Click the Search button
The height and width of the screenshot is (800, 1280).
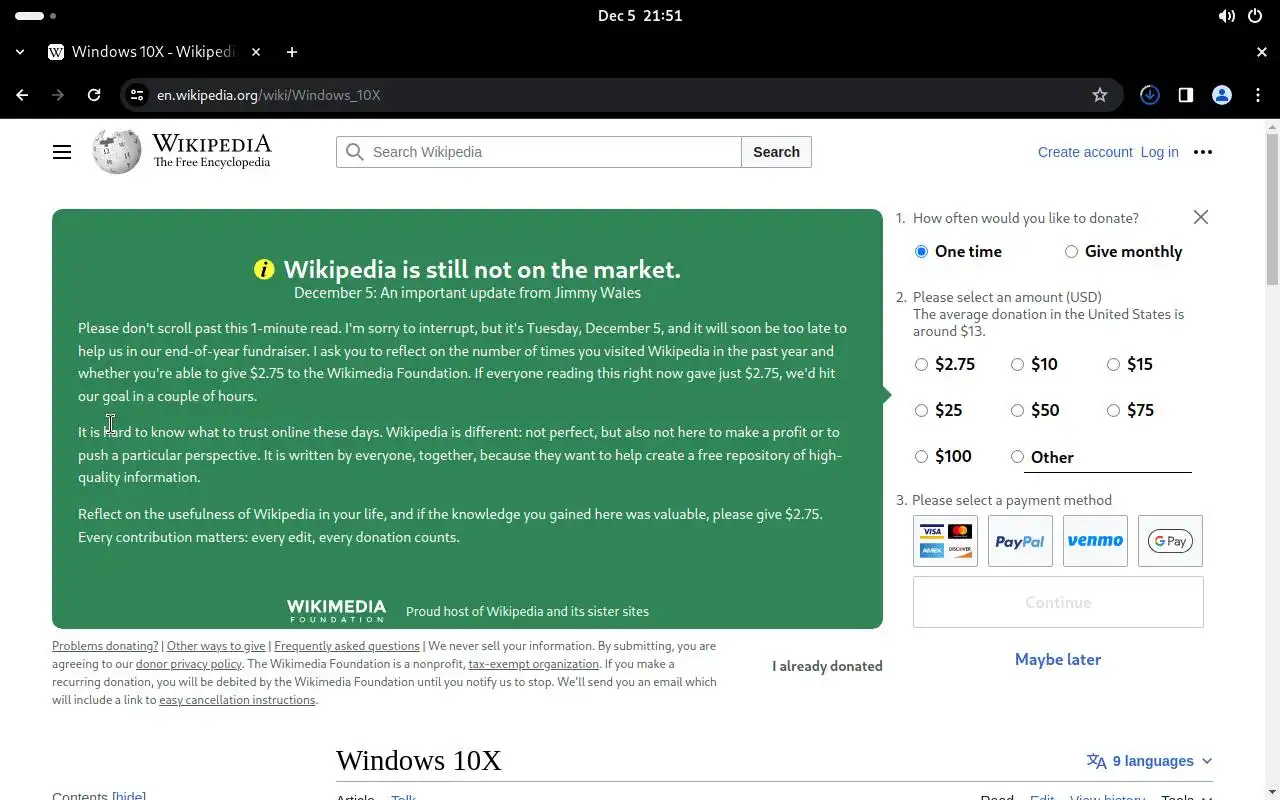(776, 152)
